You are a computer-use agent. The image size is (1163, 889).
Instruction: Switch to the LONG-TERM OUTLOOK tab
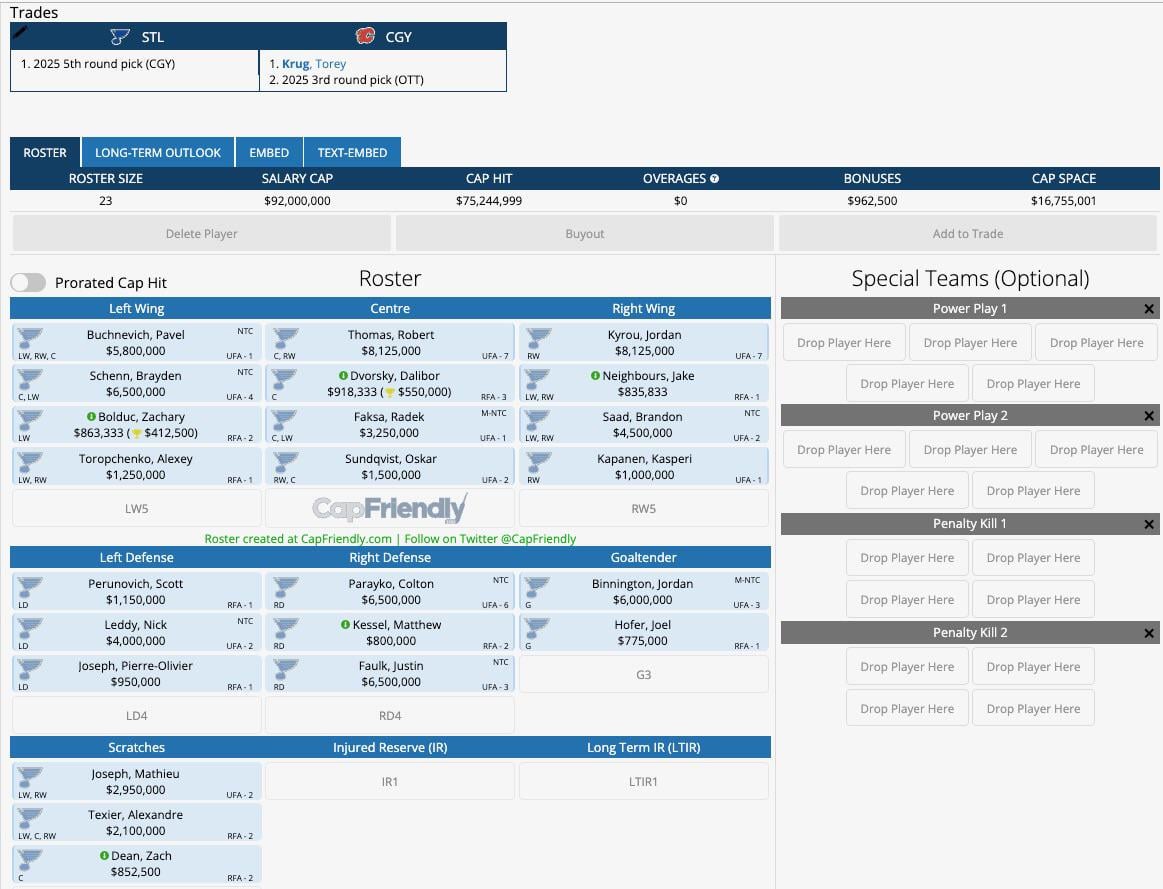157,152
